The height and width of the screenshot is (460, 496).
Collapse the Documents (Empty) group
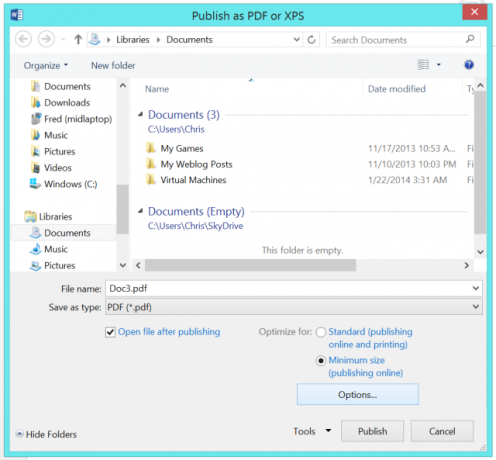click(141, 211)
